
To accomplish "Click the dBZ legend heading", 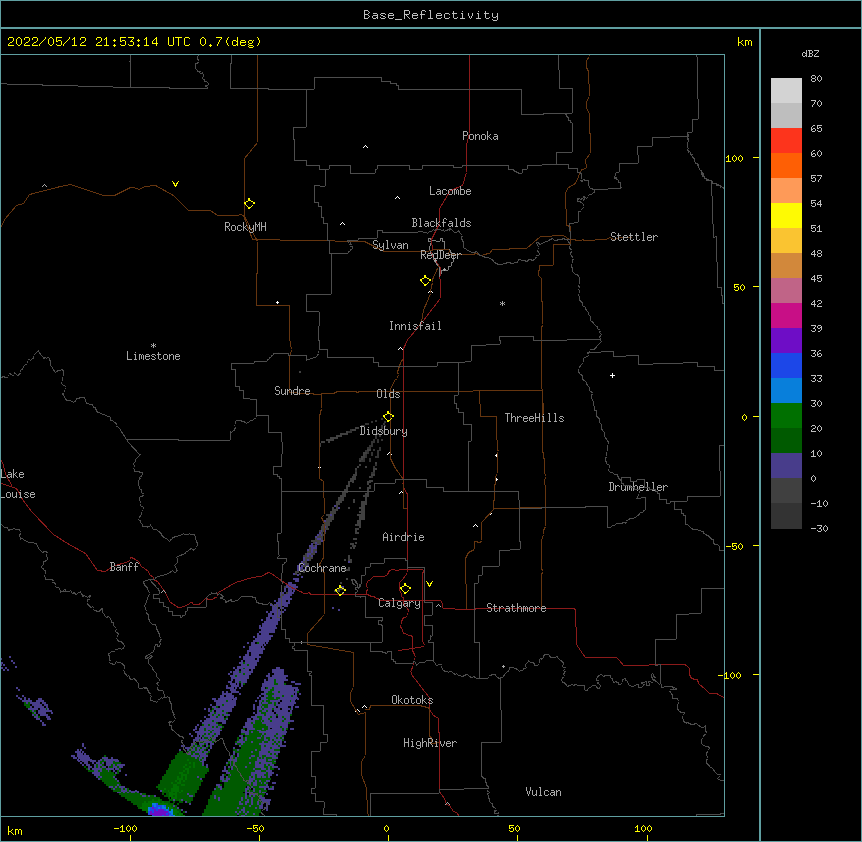I will pos(810,53).
